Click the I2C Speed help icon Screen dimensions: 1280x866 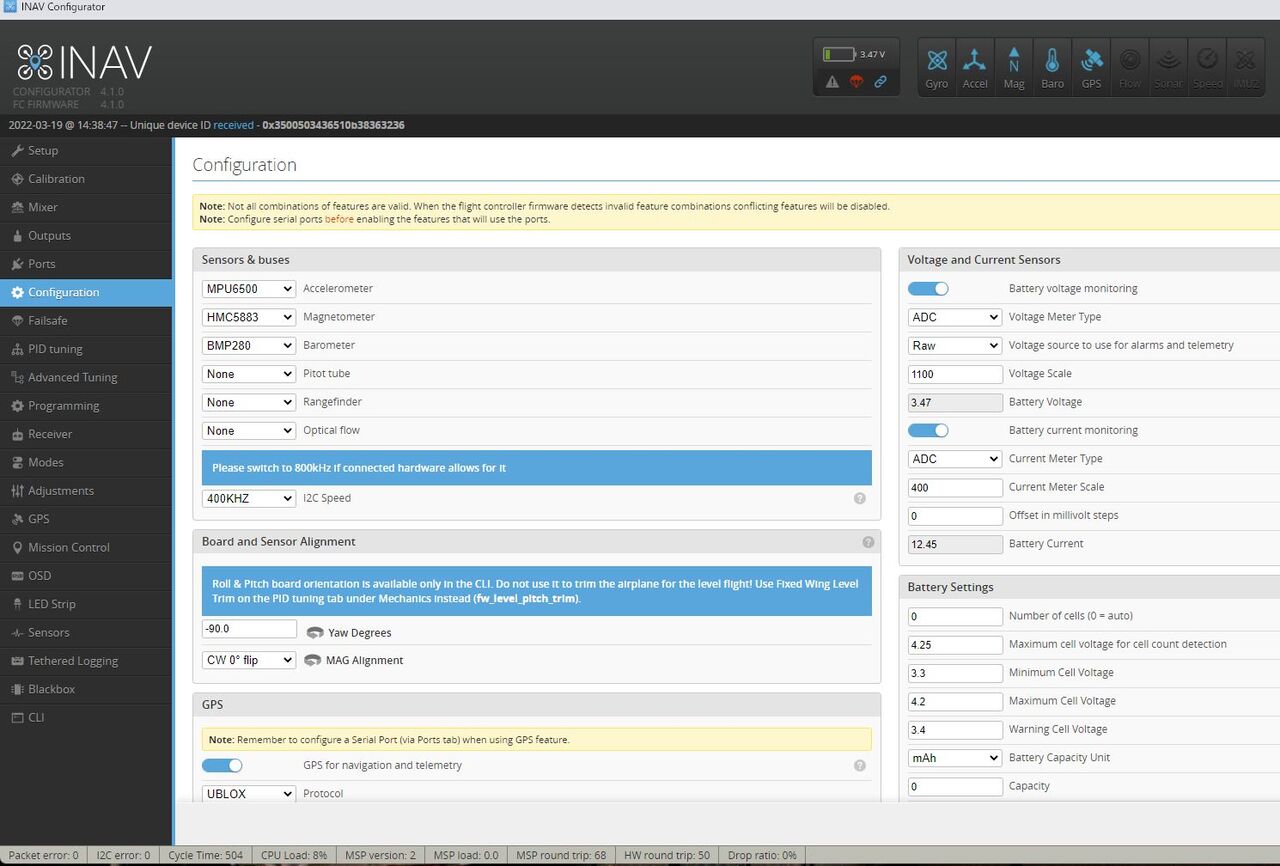(860, 498)
